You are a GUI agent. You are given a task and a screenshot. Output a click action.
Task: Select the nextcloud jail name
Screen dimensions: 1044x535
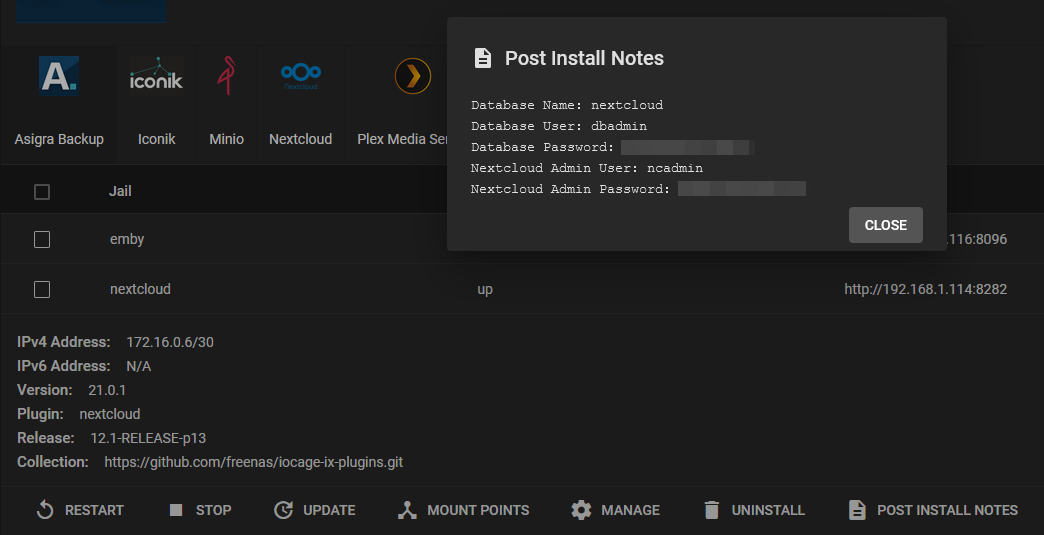[x=140, y=289]
